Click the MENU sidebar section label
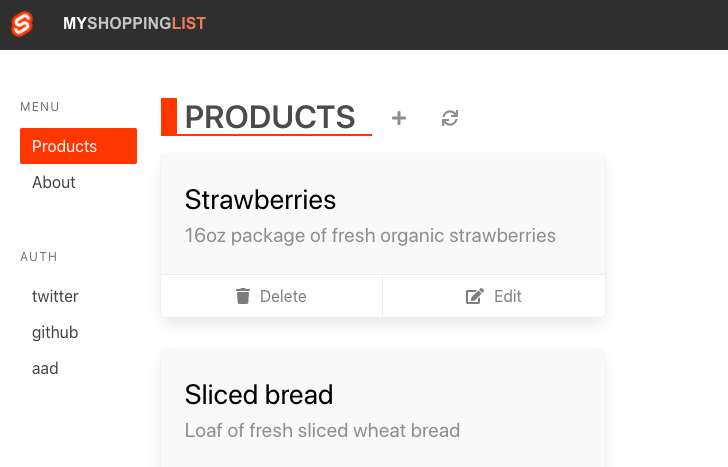Image resolution: width=728 pixels, height=467 pixels. click(40, 106)
